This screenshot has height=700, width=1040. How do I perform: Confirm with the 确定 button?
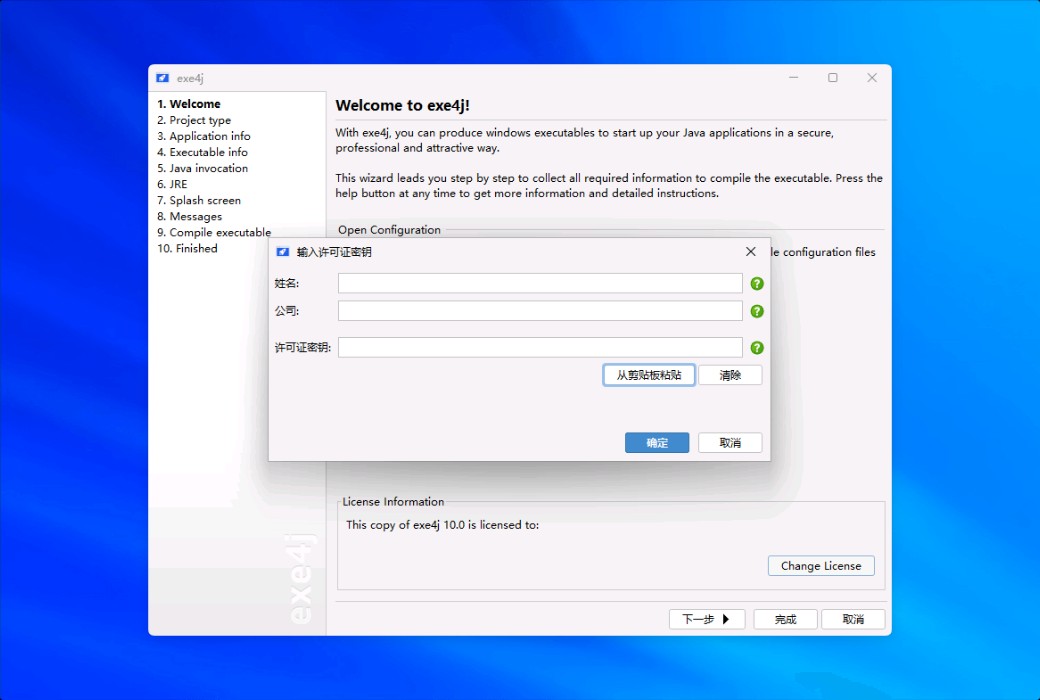click(657, 443)
